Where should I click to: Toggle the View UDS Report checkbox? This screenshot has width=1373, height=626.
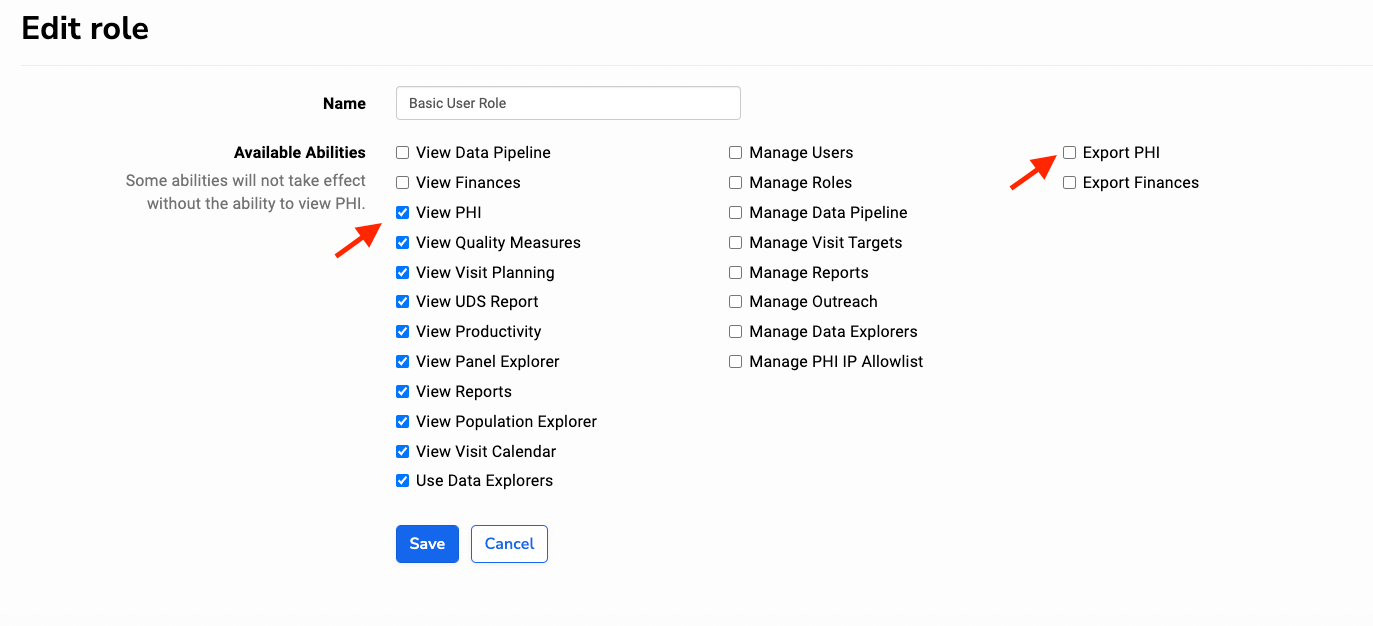point(402,301)
